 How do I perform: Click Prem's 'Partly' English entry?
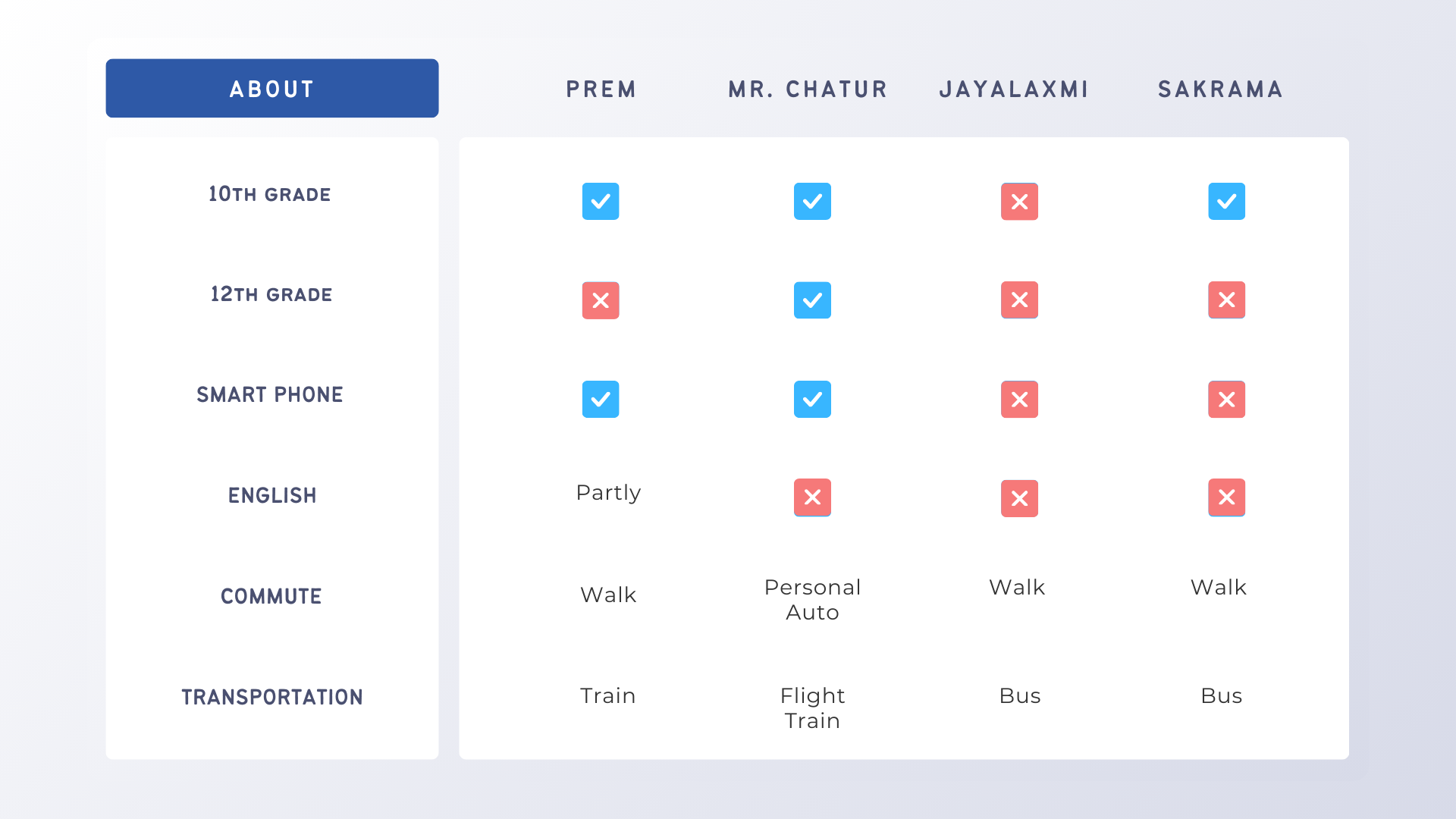608,493
